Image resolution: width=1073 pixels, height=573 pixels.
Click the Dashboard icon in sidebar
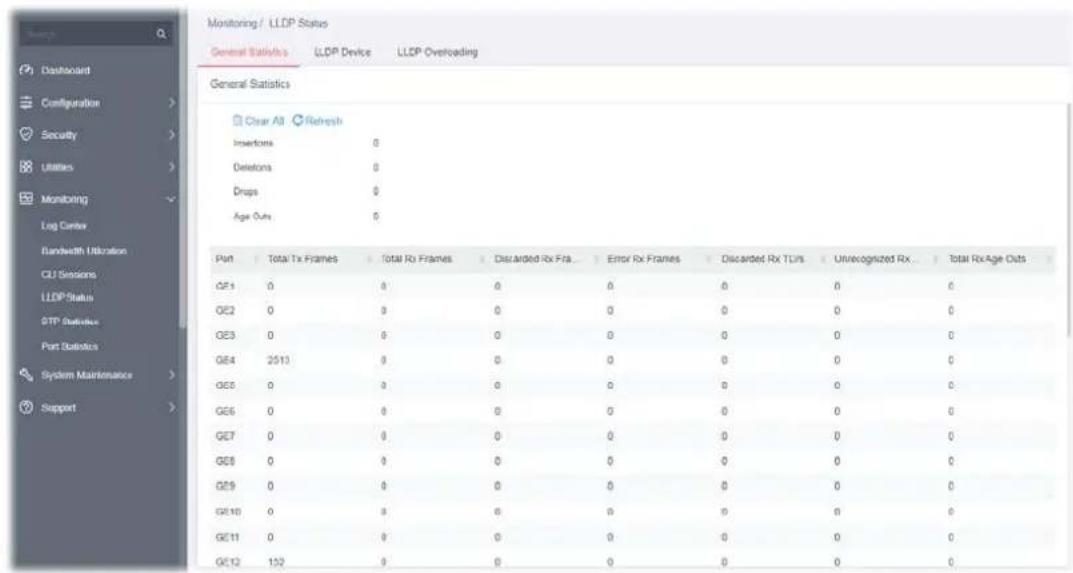tap(27, 71)
